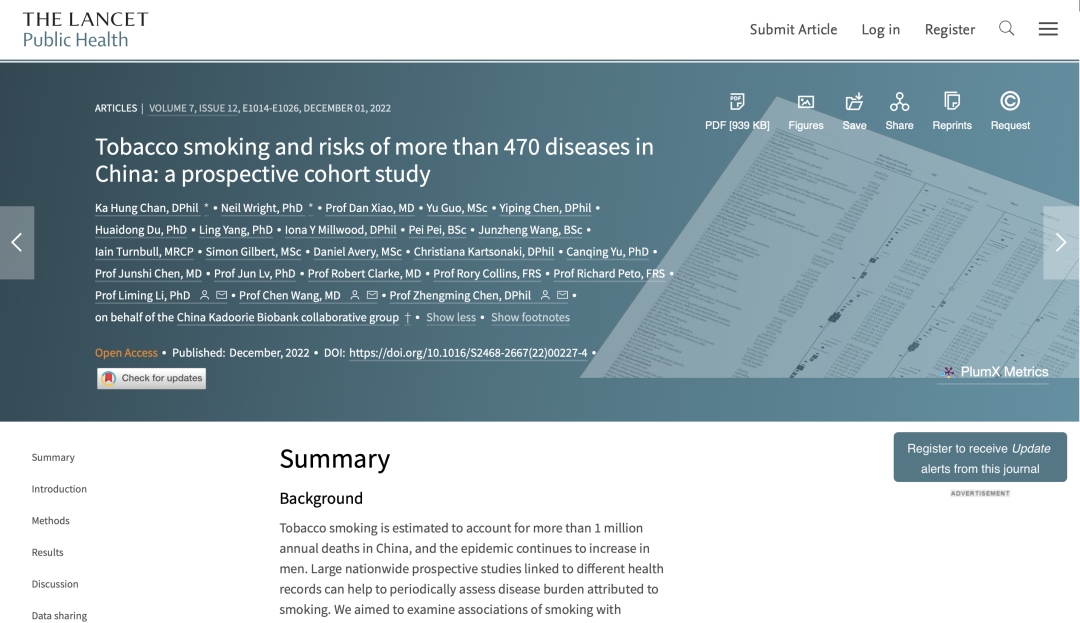Open author Prof Jun Lv, PhD
The width and height of the screenshot is (1080, 623).
[x=254, y=274]
